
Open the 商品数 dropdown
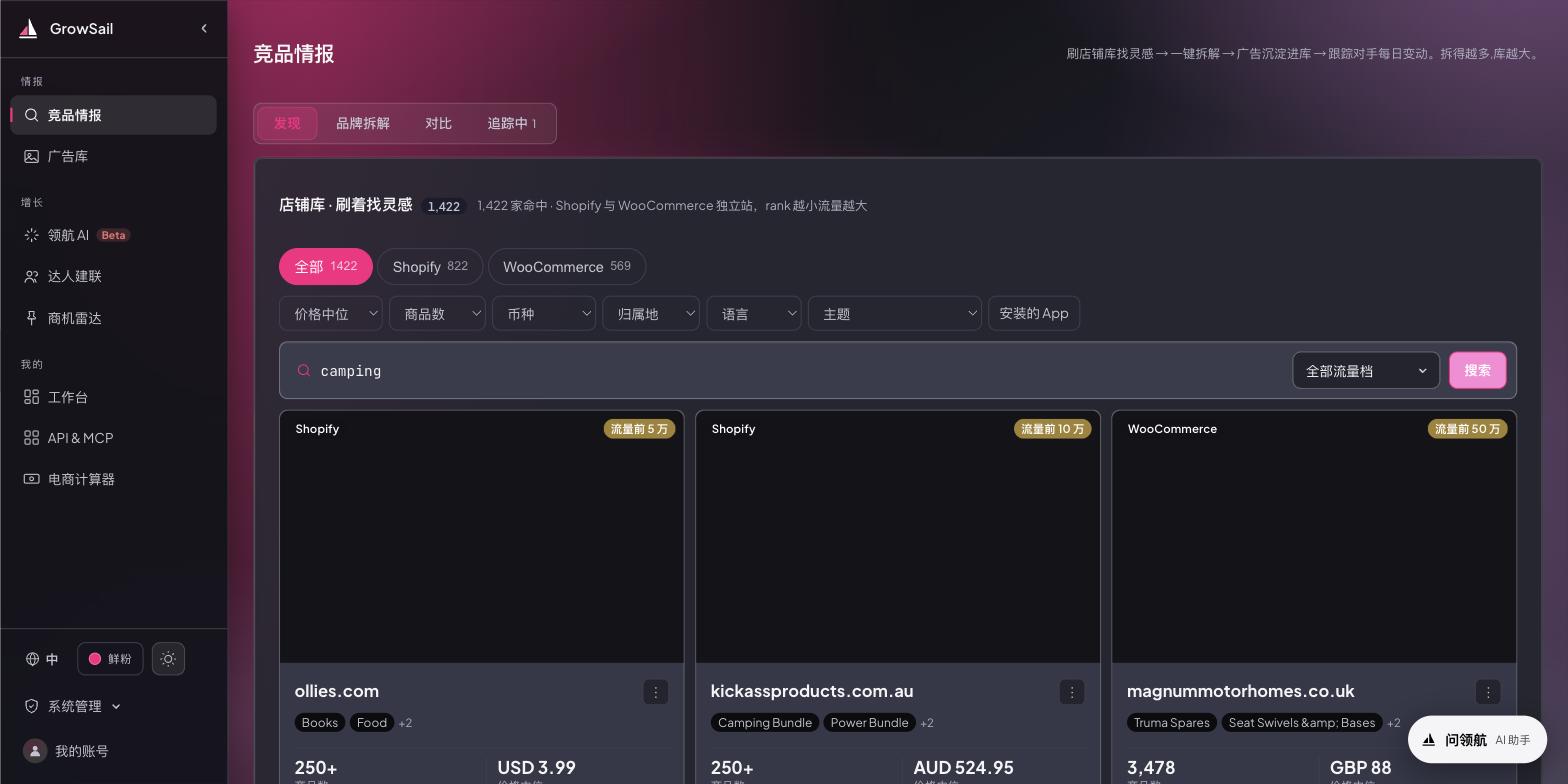coord(437,314)
